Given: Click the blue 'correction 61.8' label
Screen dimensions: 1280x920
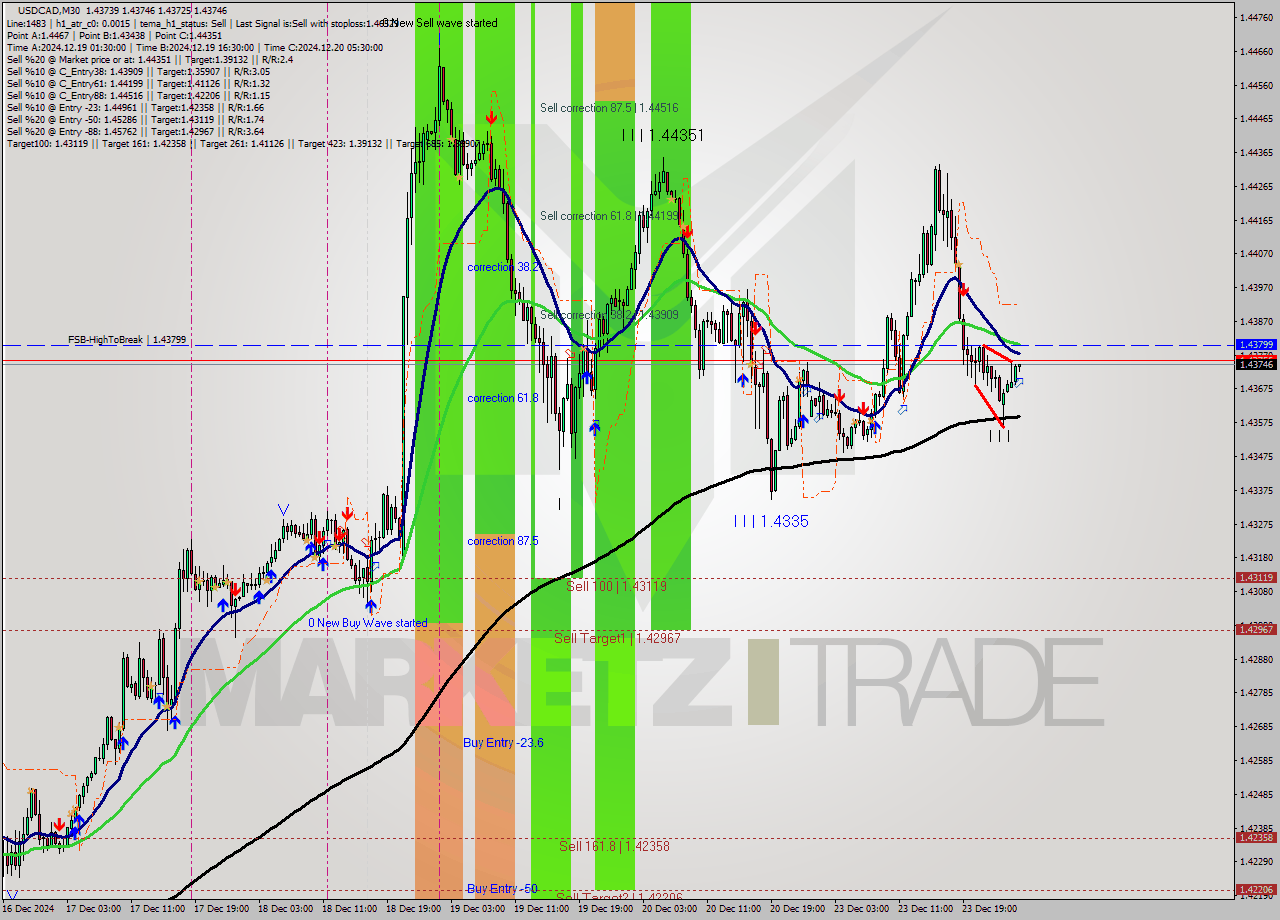Looking at the screenshot, I should tap(504, 398).
